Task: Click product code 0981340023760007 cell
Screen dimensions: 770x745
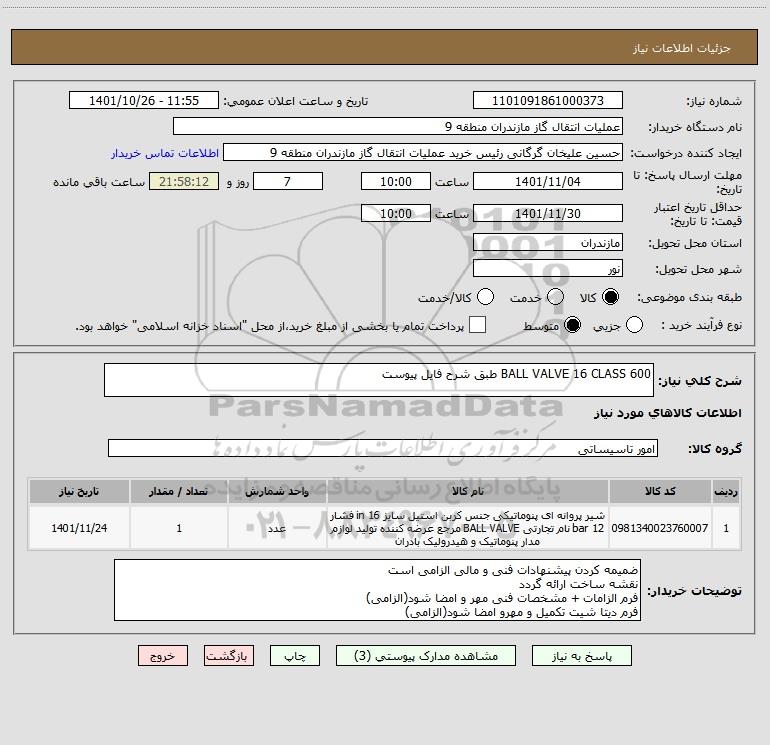Action: (660, 528)
